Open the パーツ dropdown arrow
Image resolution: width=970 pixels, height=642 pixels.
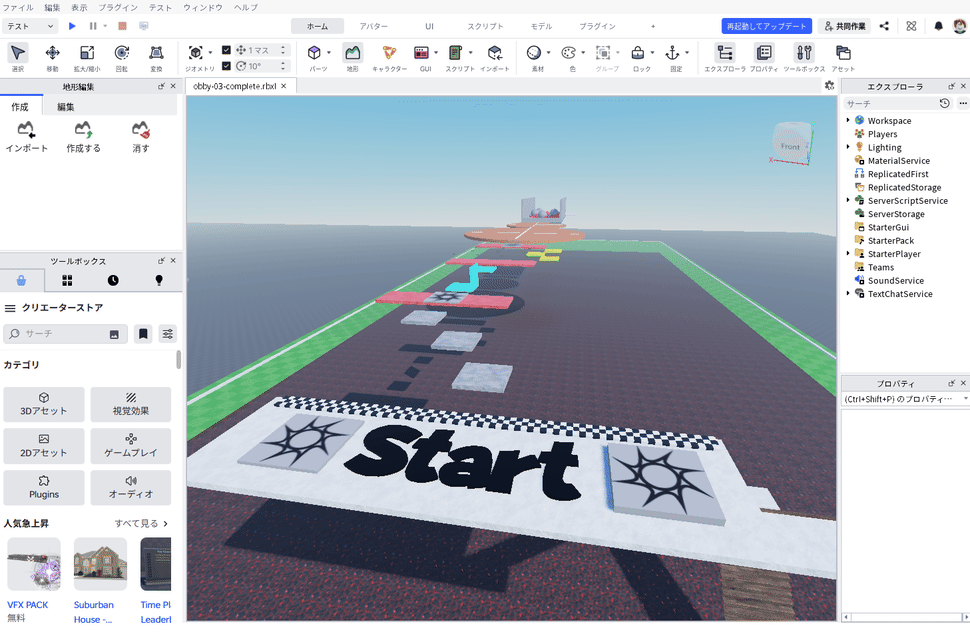point(328,53)
